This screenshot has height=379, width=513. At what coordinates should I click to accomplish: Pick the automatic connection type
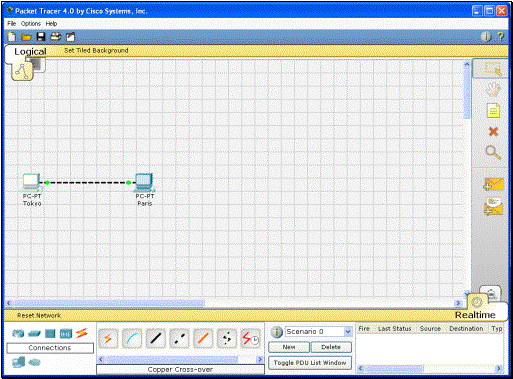(108, 339)
